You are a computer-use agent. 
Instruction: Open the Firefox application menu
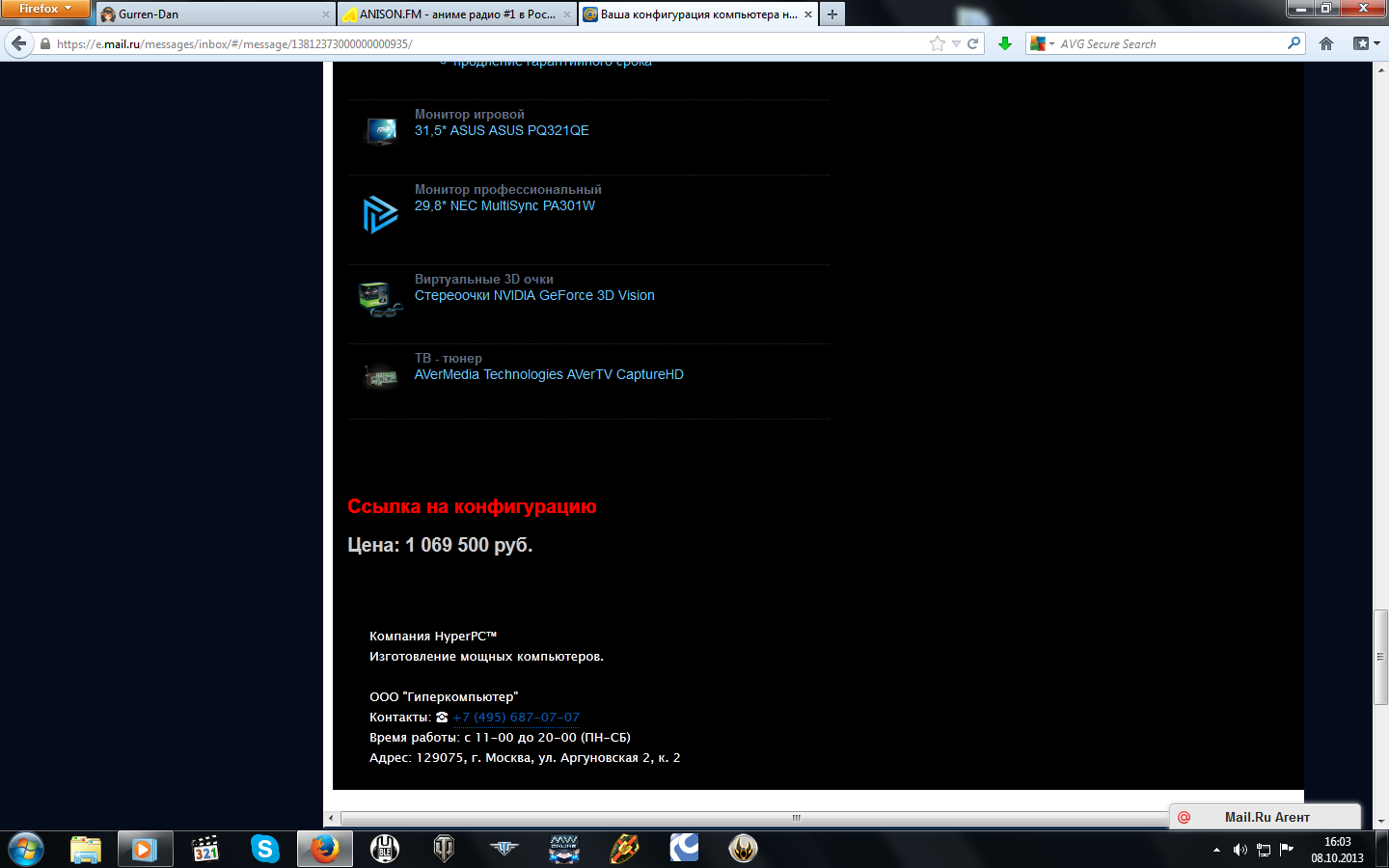(x=44, y=9)
